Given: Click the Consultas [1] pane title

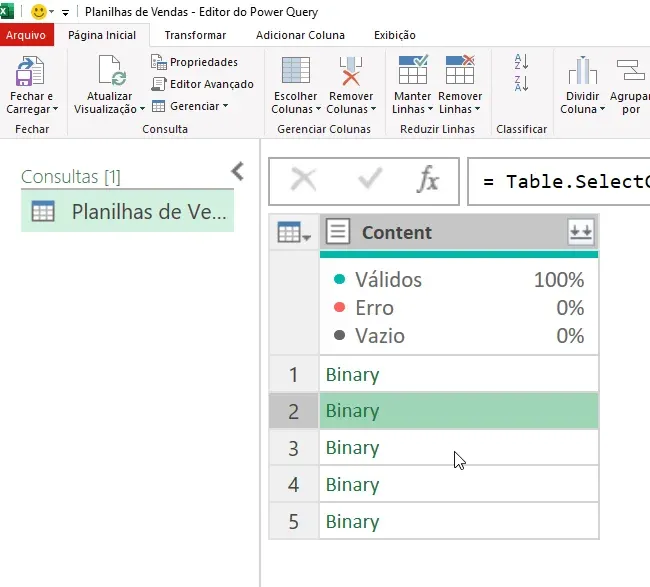Looking at the screenshot, I should tap(70, 177).
